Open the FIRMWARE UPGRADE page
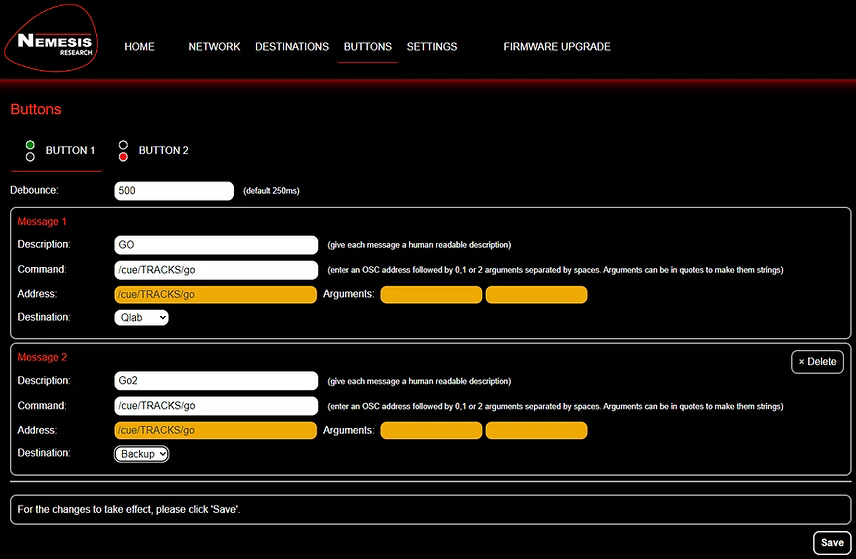856x559 pixels. 556,47
